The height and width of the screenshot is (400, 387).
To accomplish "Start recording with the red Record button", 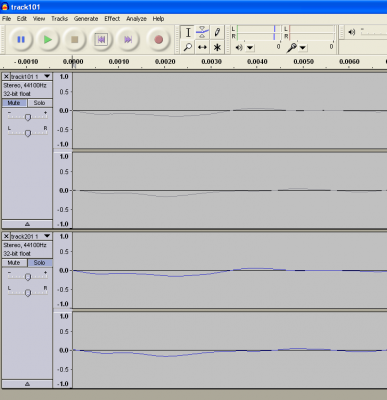I will (x=159, y=40).
